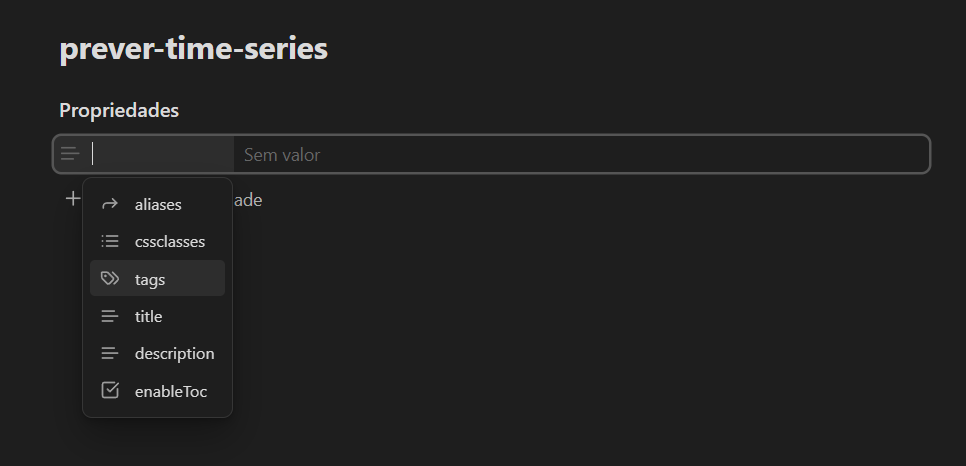Click the "Sem valor" value field
Screen dimensions: 966x466
[x=580, y=155]
